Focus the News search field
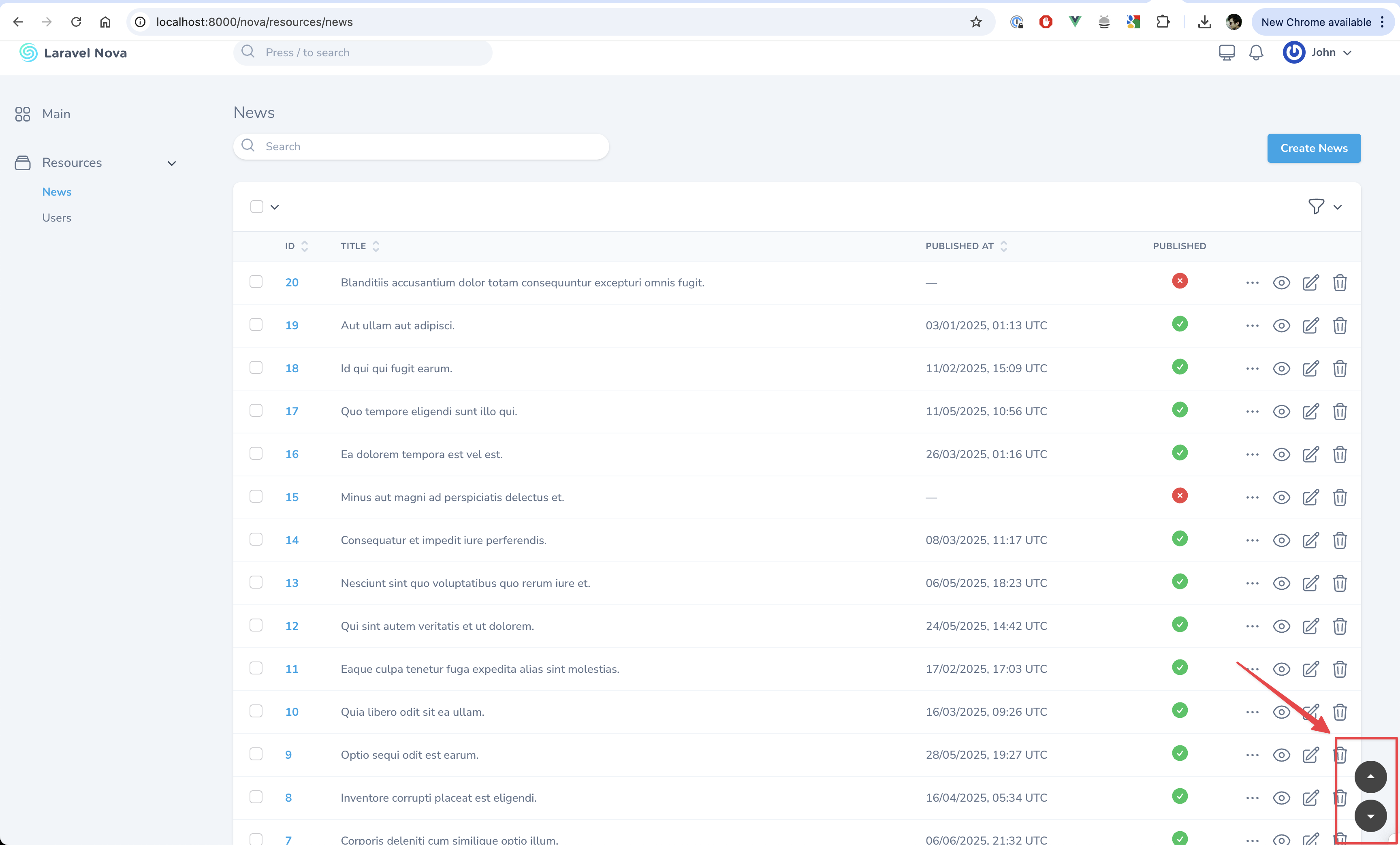 tap(420, 147)
